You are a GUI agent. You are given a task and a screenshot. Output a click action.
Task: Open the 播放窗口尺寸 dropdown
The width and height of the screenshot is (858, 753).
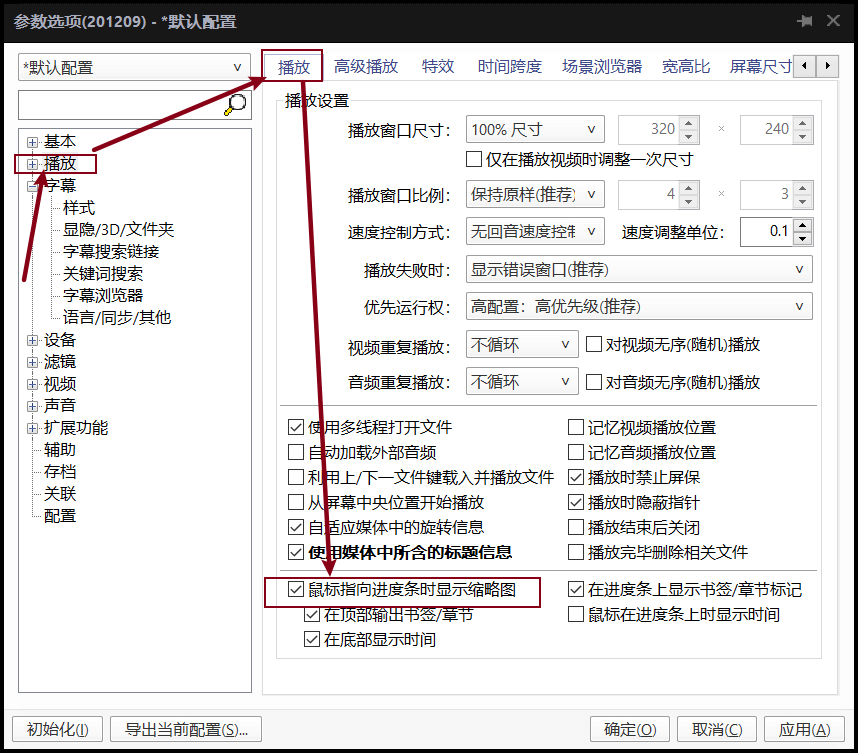pyautogui.click(x=535, y=129)
